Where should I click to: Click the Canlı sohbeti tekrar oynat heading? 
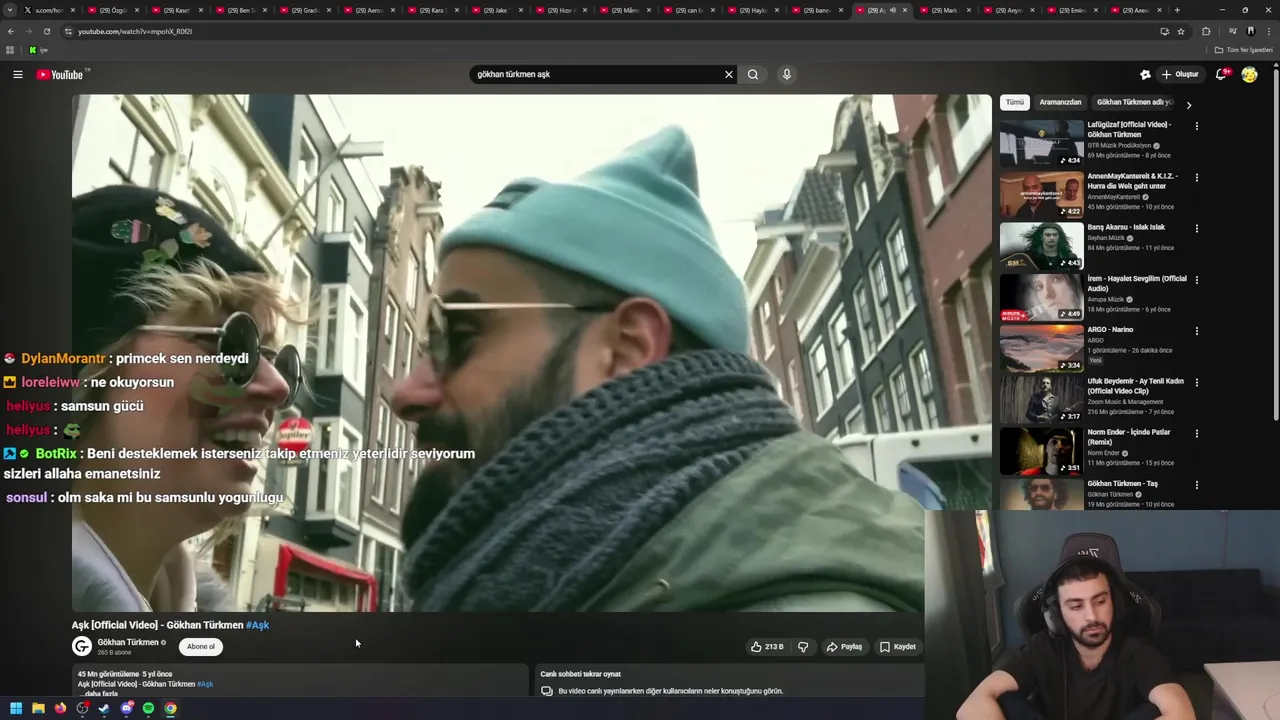click(x=581, y=674)
